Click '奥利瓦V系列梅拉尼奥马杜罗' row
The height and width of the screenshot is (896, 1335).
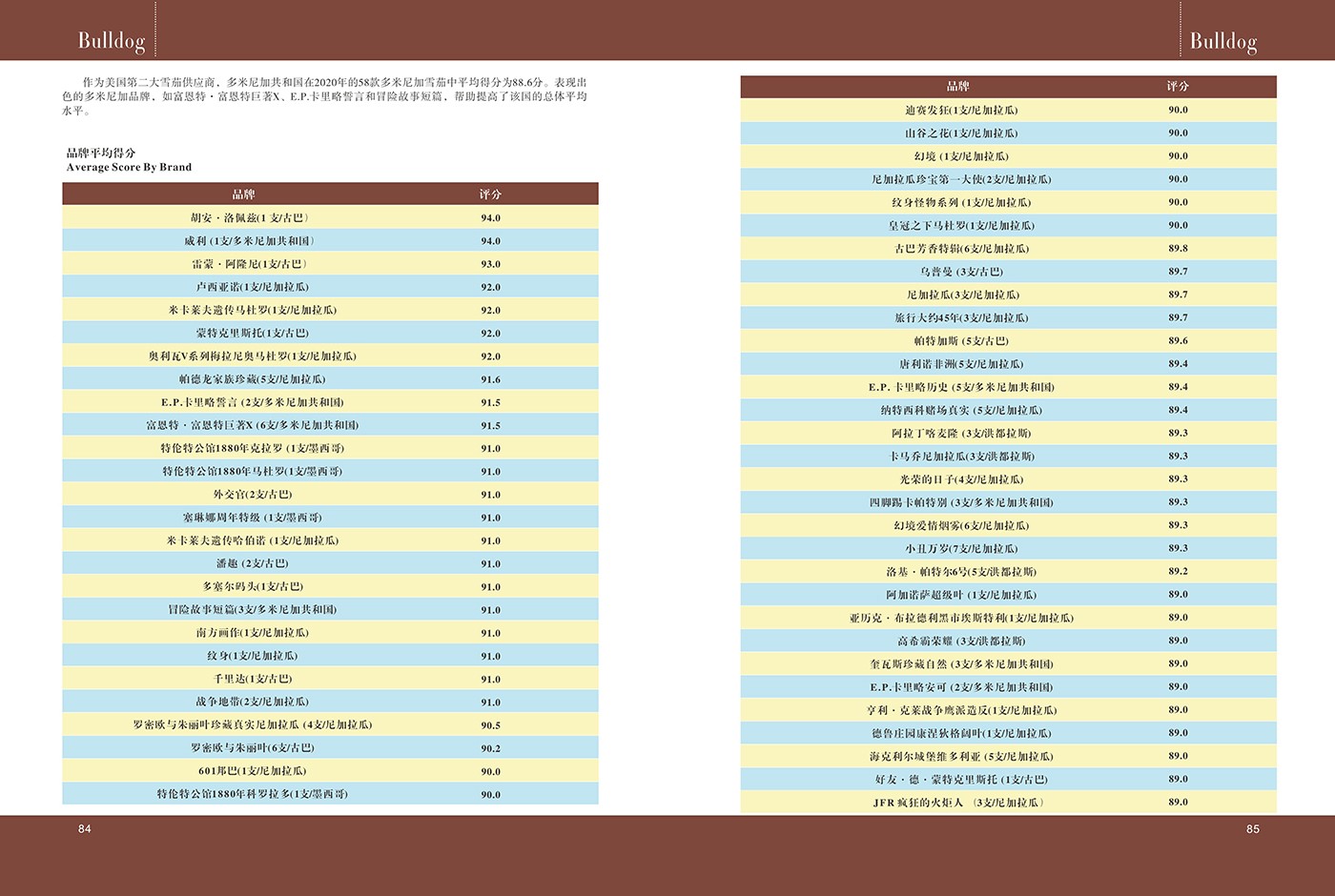[x=330, y=356]
